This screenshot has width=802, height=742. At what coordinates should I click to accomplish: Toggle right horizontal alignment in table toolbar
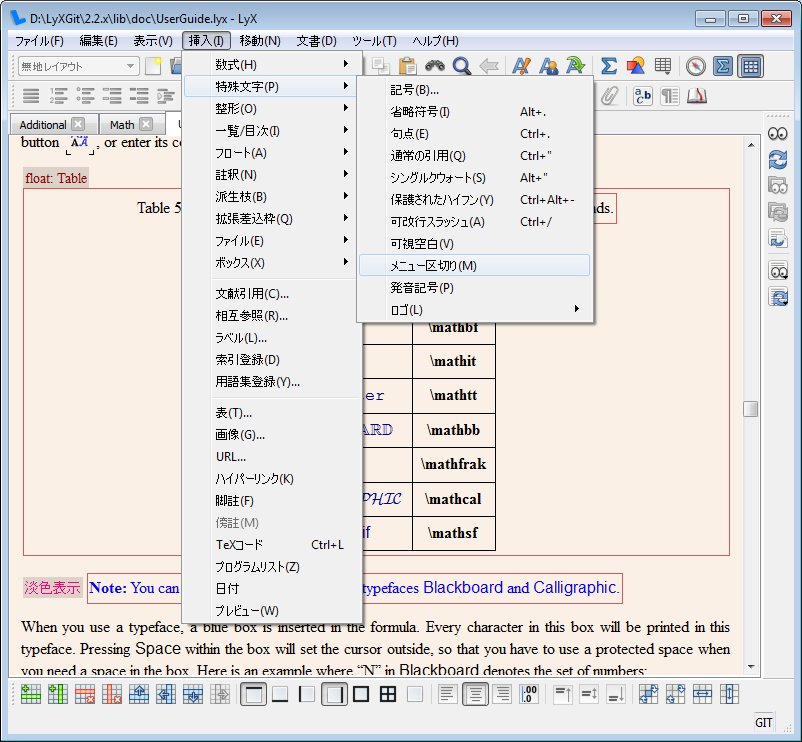click(503, 694)
